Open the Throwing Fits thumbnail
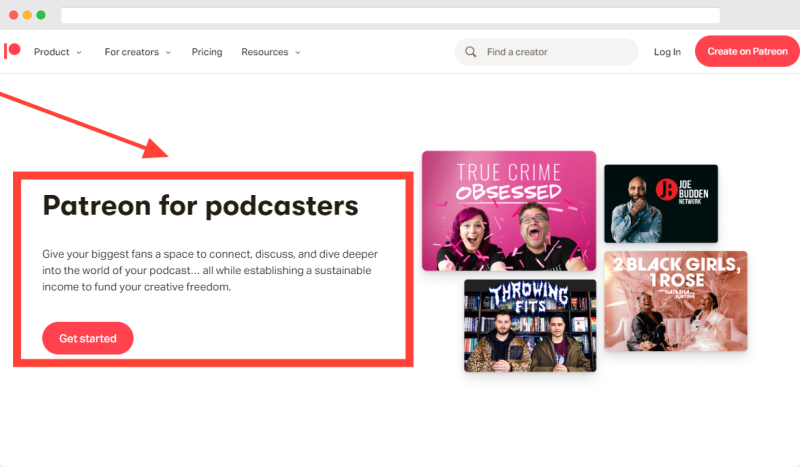 (530, 326)
